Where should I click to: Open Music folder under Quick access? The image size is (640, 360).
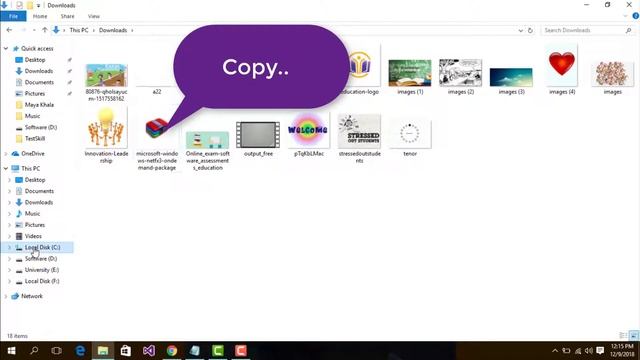[x=32, y=116]
